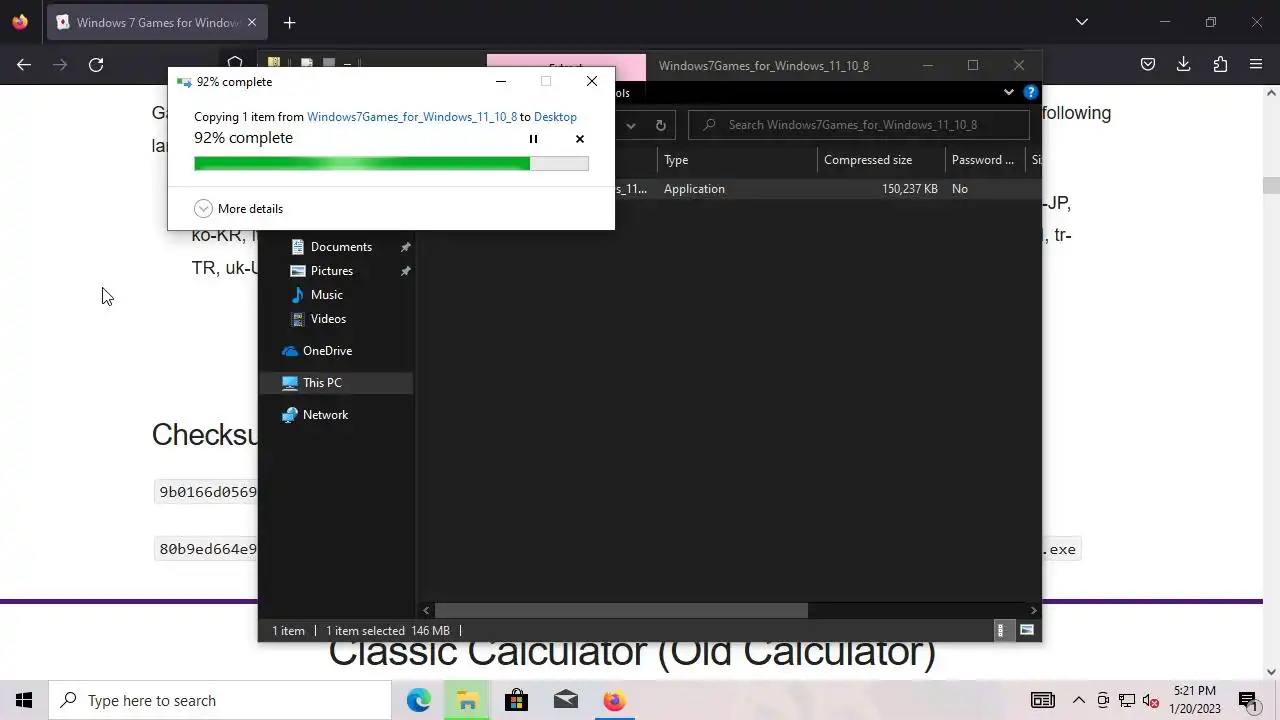The width and height of the screenshot is (1280, 720).
Task: Open Windows7Games_for_Windows_11_10_8 source link
Action: click(412, 117)
